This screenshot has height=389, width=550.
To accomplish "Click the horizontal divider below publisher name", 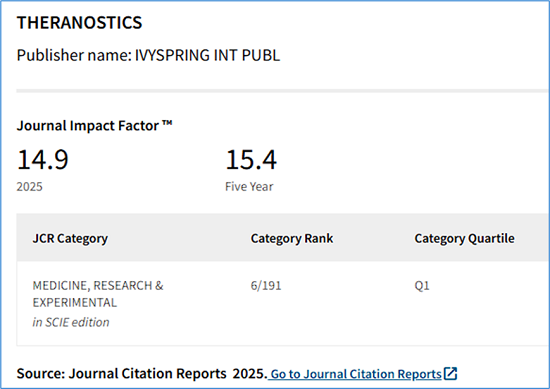I will [x=283, y=91].
